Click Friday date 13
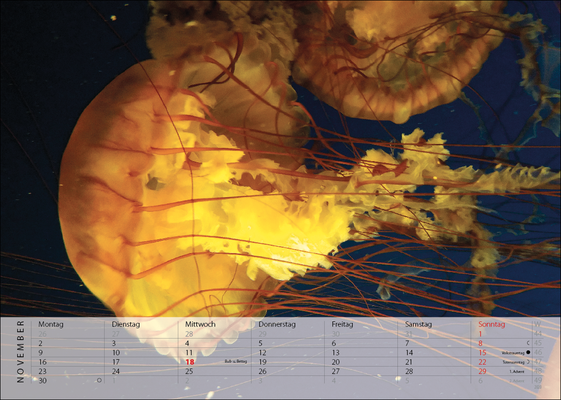The image size is (561, 400). pos(336,352)
